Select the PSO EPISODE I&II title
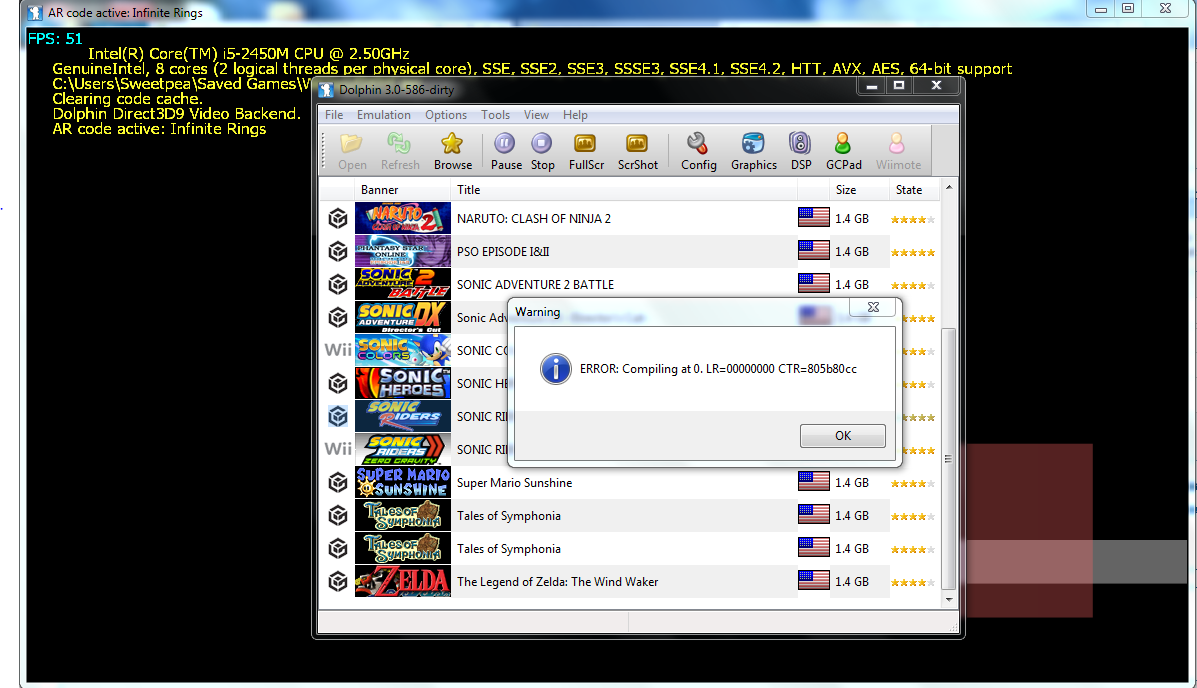 tap(503, 251)
